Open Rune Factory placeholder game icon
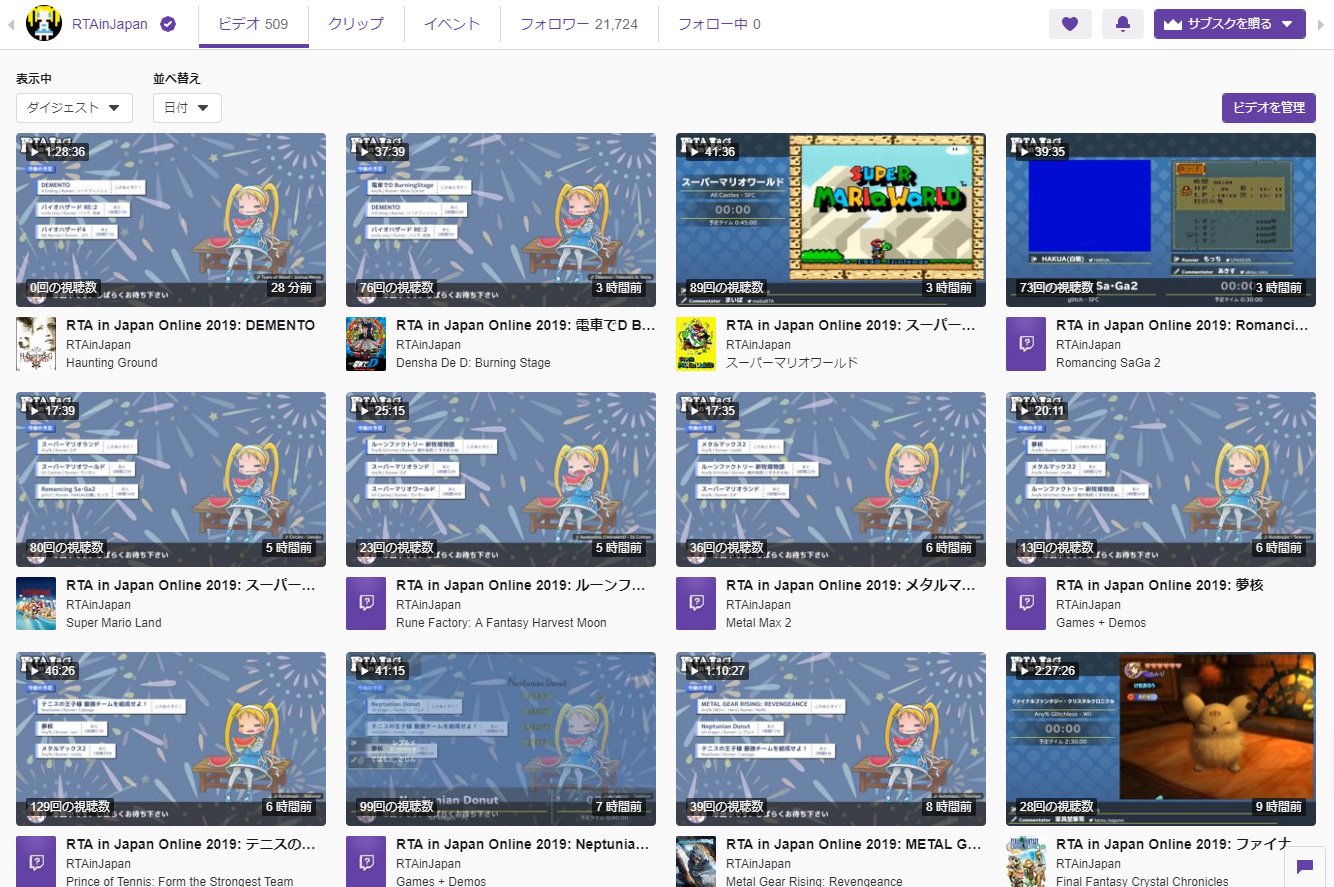 pos(366,603)
